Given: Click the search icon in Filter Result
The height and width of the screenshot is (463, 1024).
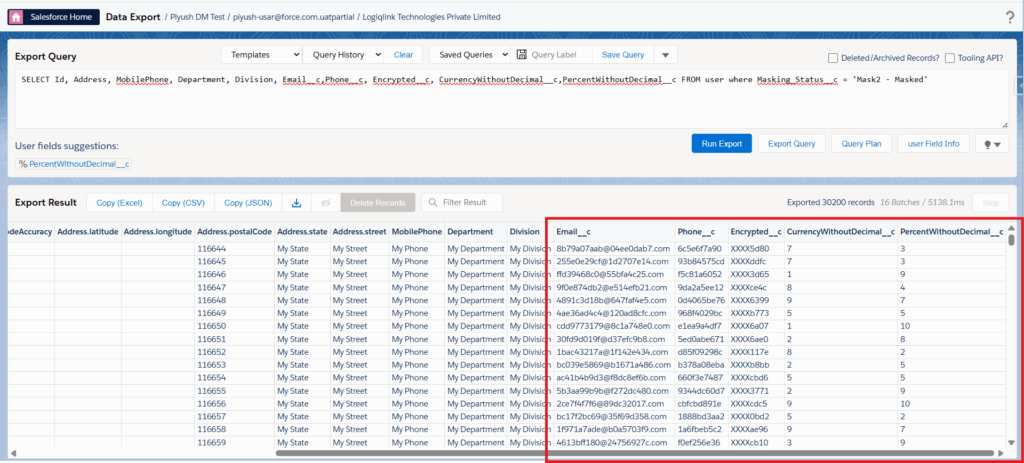Looking at the screenshot, I should [x=431, y=203].
